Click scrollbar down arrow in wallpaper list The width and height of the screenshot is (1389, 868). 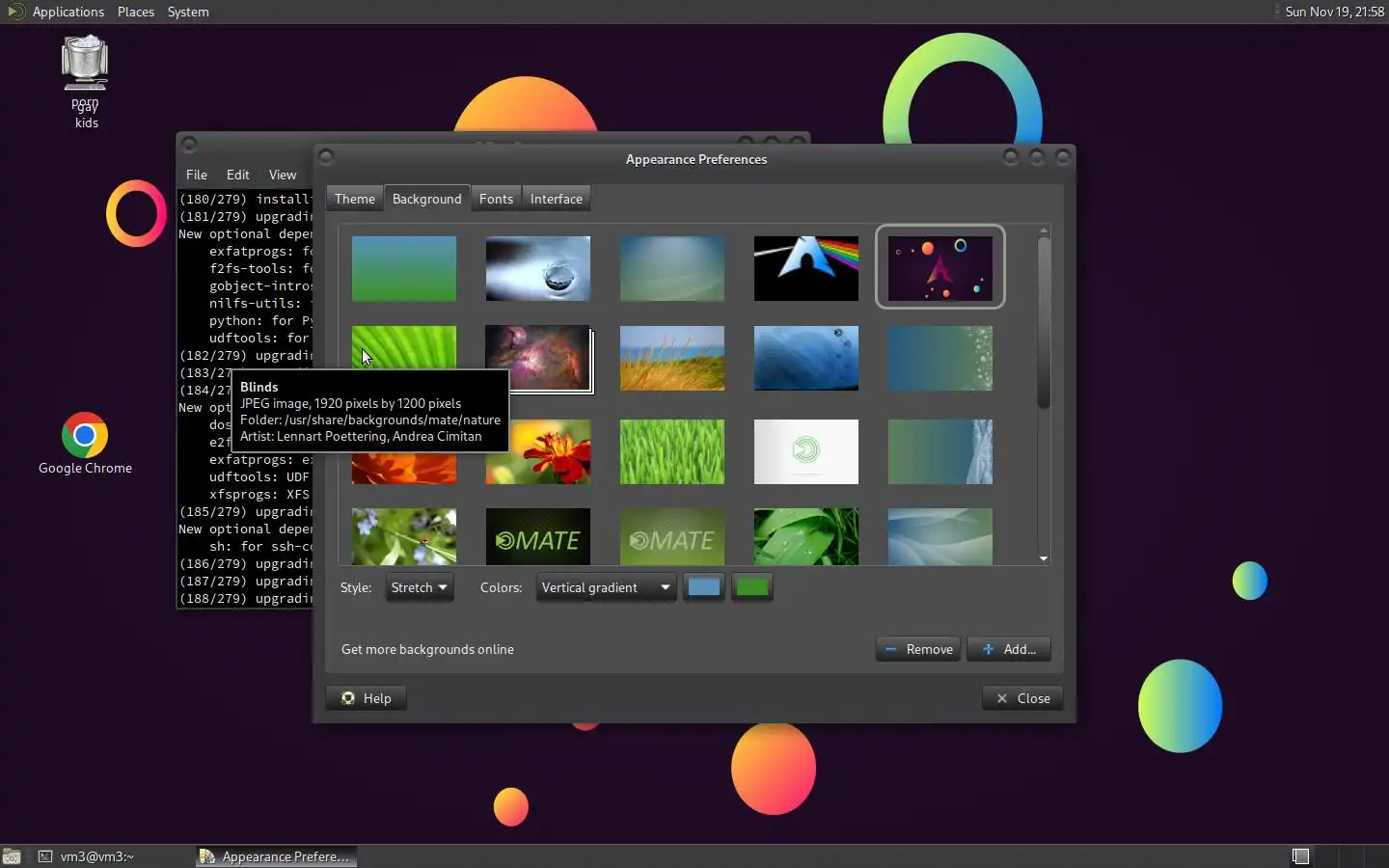tap(1044, 558)
